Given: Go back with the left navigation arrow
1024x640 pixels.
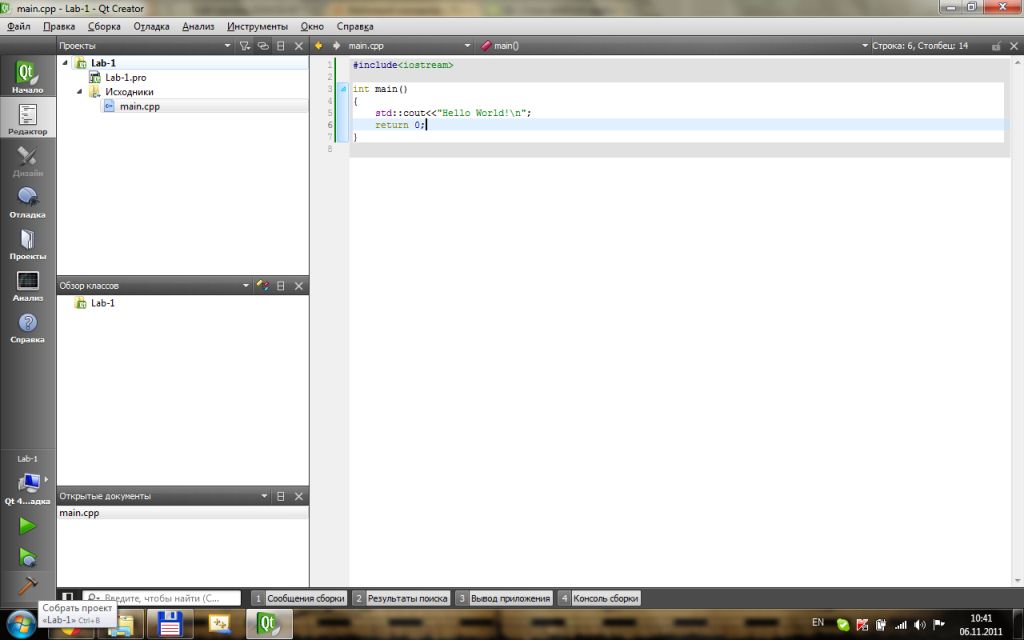Looking at the screenshot, I should (x=319, y=46).
